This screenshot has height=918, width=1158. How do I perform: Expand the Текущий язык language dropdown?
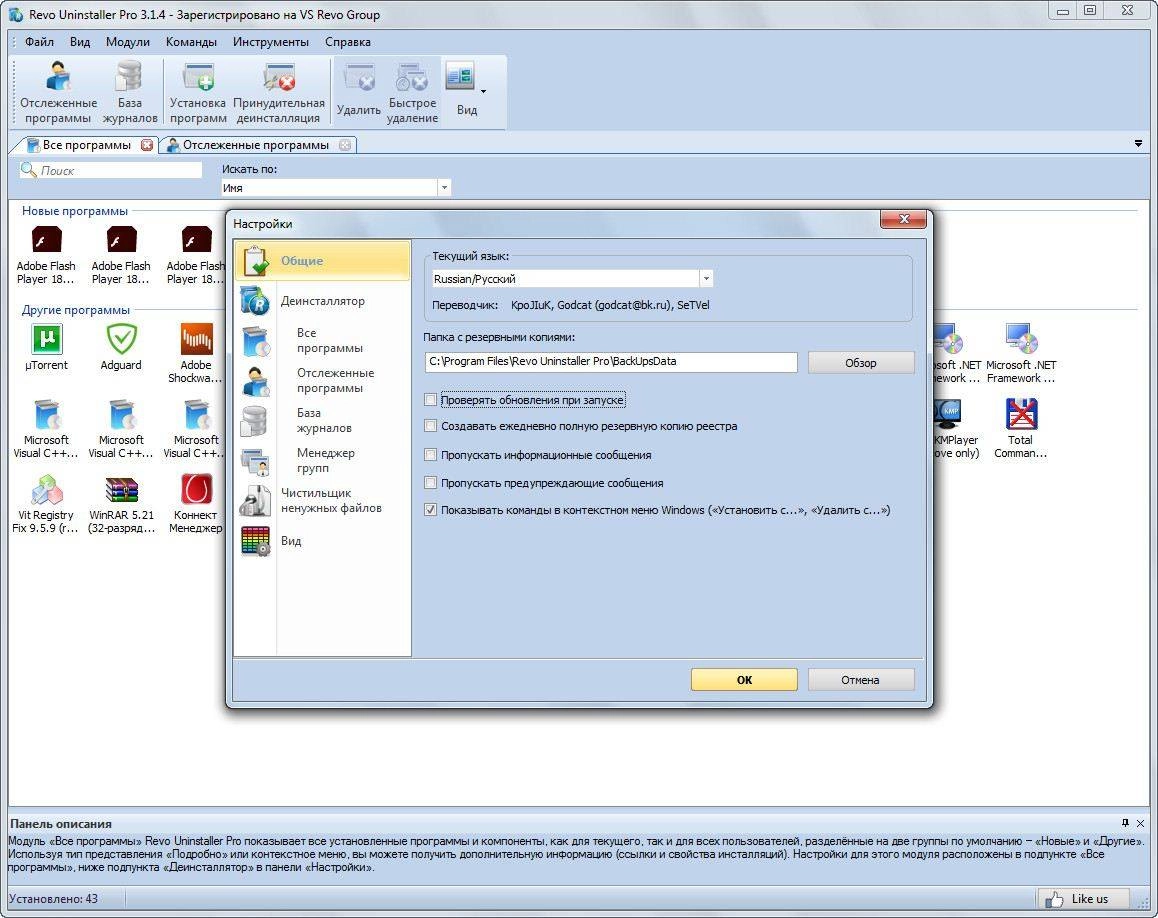click(706, 278)
